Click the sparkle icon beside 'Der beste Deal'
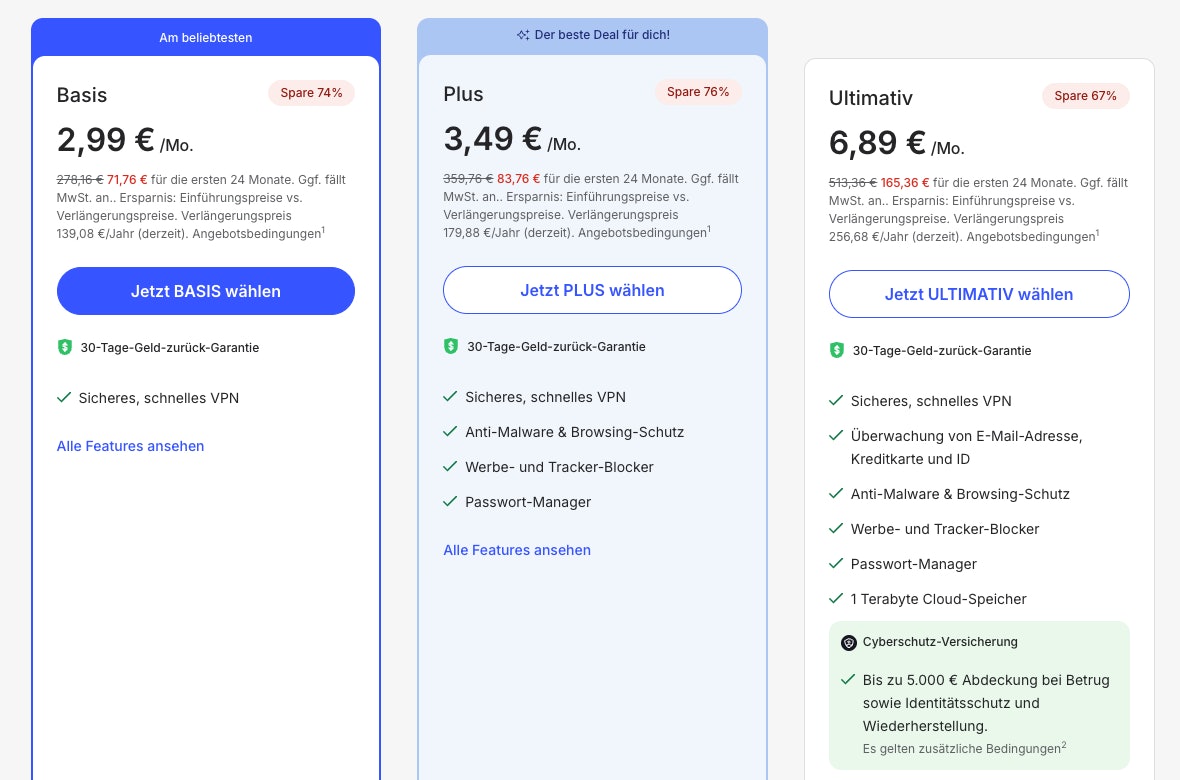Viewport: 1180px width, 780px height. [x=522, y=35]
